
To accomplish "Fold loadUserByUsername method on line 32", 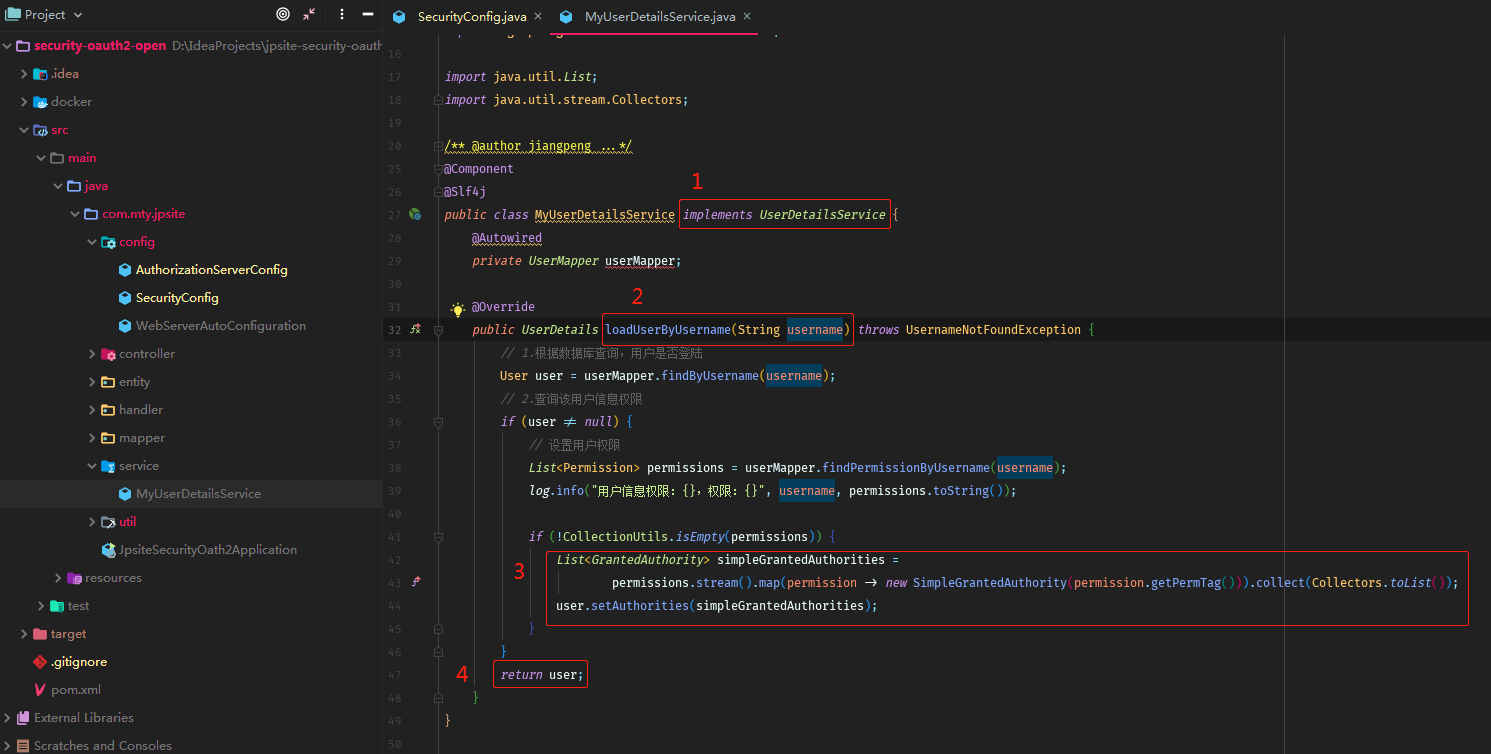I will point(438,329).
